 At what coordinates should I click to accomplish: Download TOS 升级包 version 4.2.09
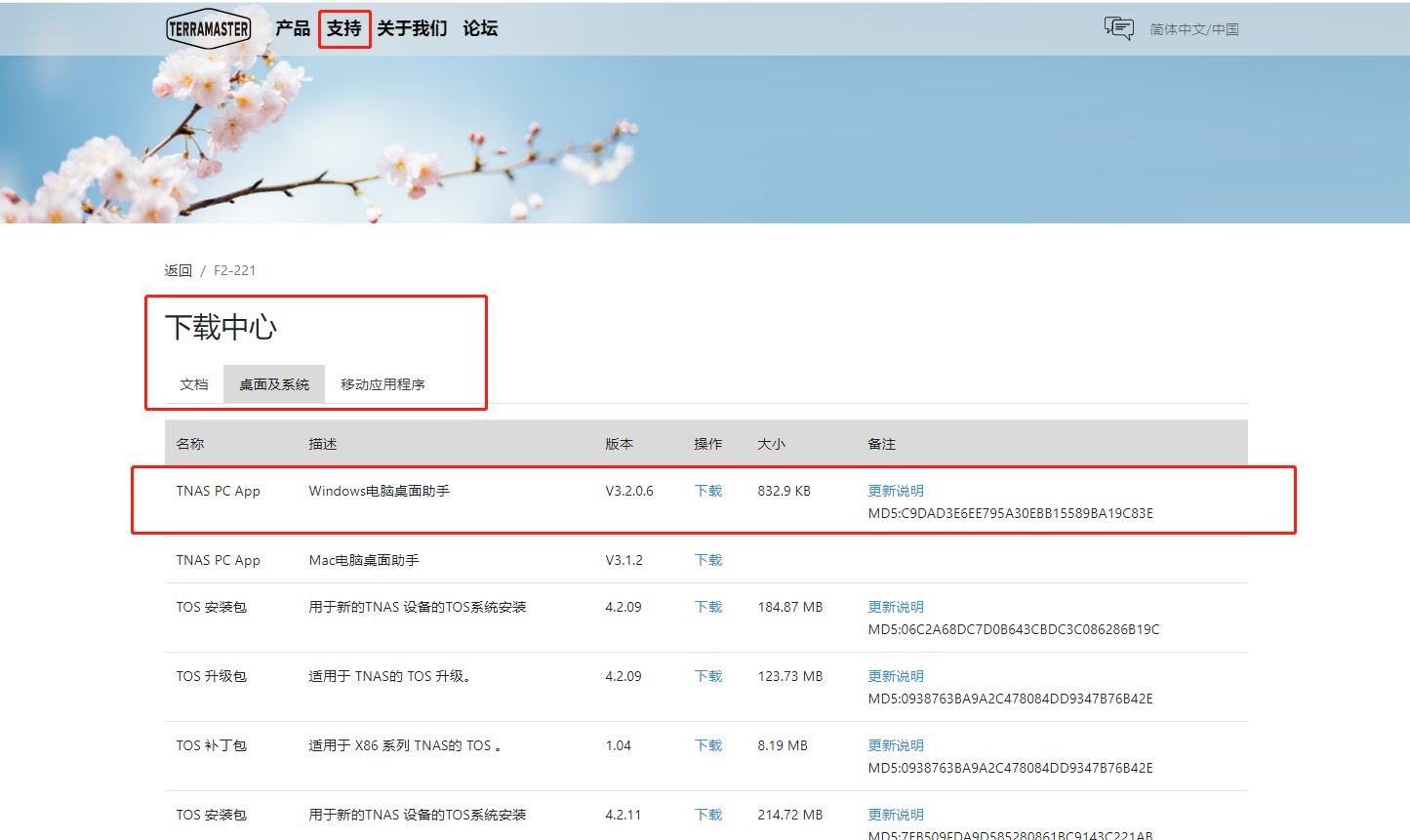708,676
